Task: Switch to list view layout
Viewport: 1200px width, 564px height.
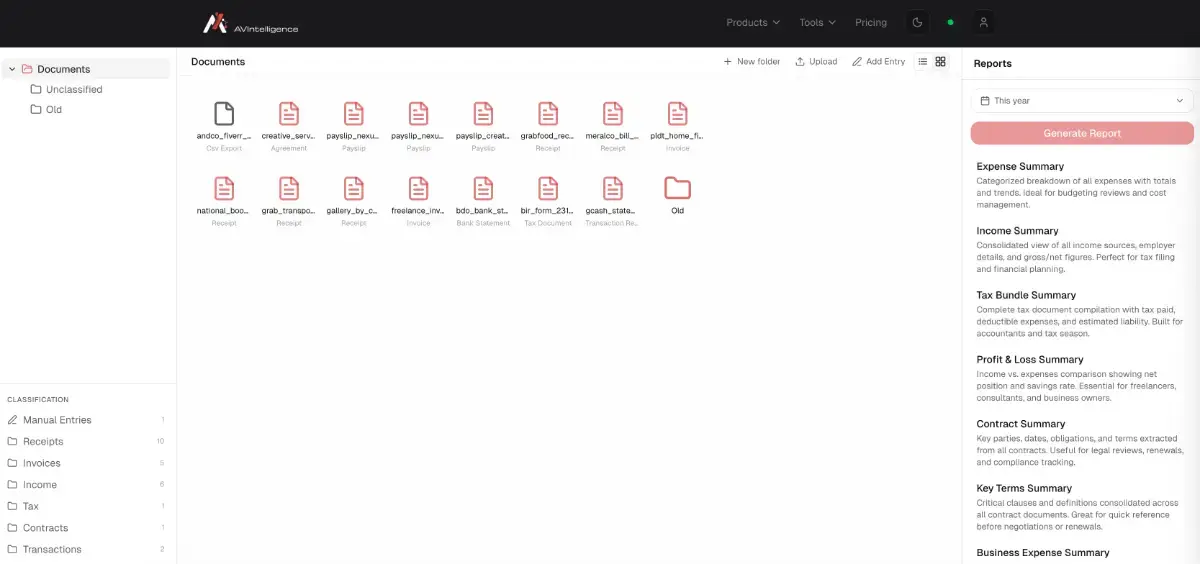Action: [x=923, y=62]
